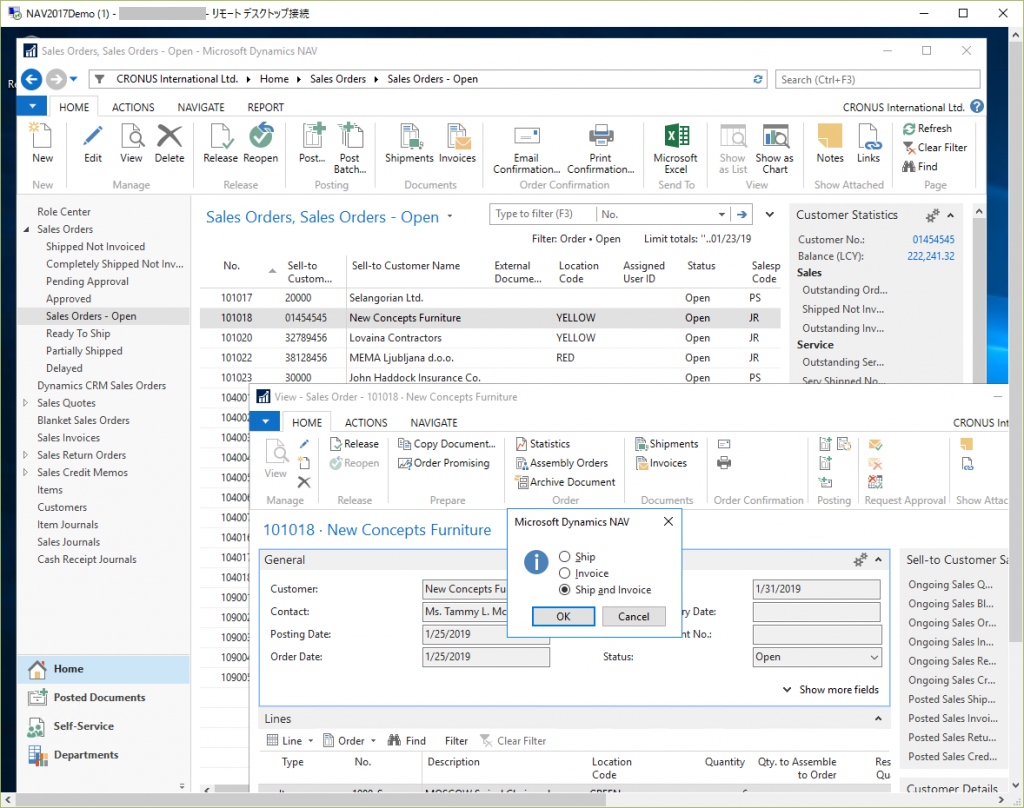Click Cancel in the posting dialog
1024x808 pixels.
[x=633, y=617]
